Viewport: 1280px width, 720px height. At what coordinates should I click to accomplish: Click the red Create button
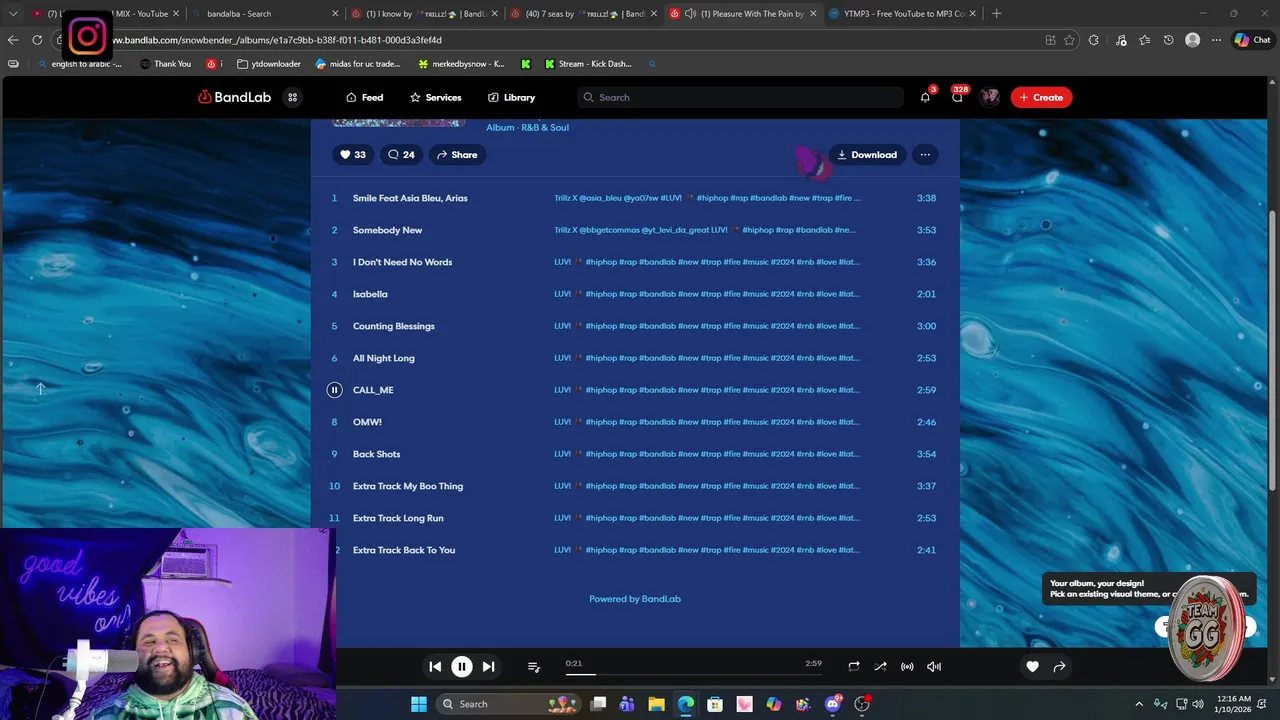[1041, 97]
